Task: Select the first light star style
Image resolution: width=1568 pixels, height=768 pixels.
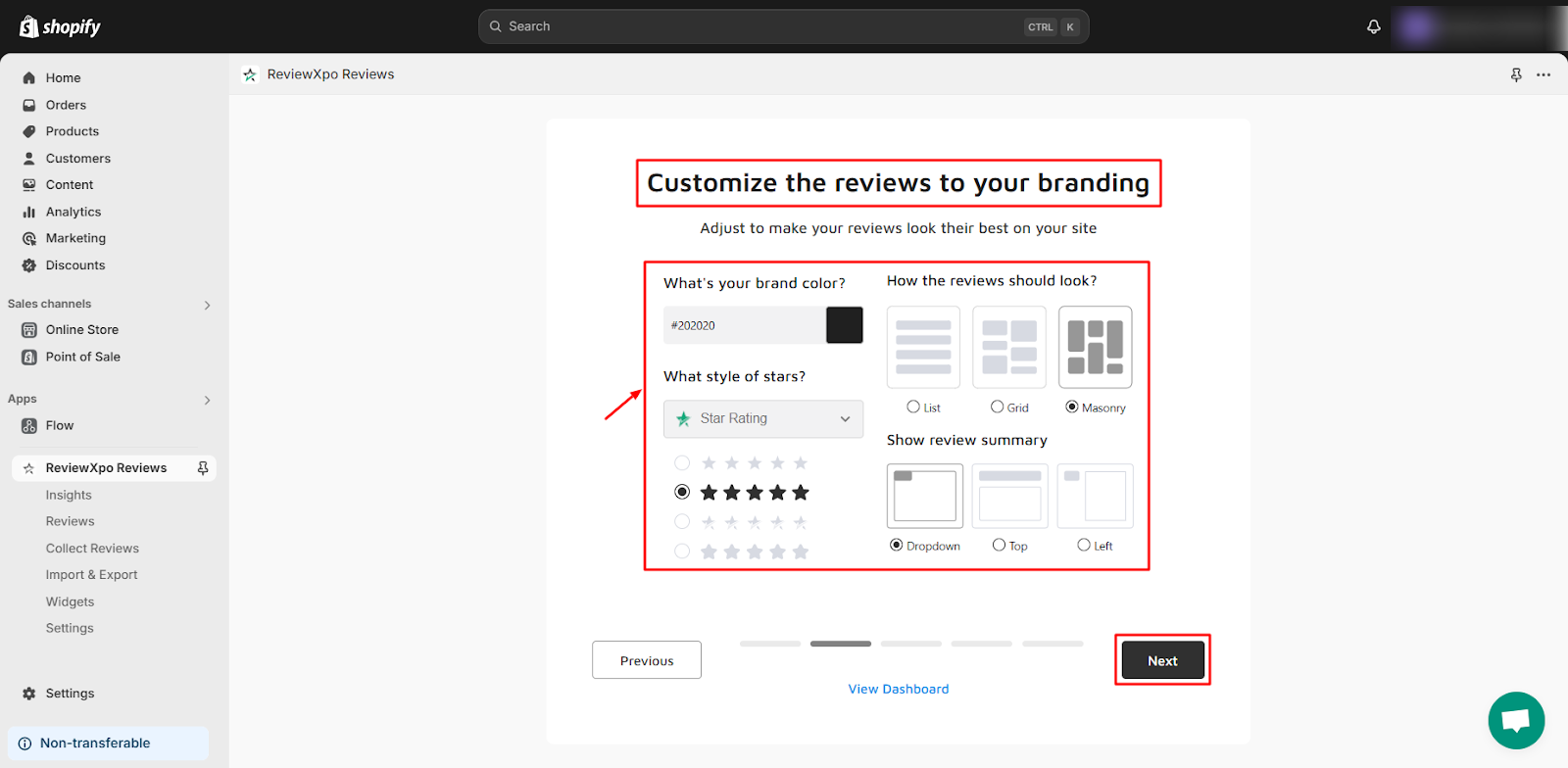Action: (682, 462)
